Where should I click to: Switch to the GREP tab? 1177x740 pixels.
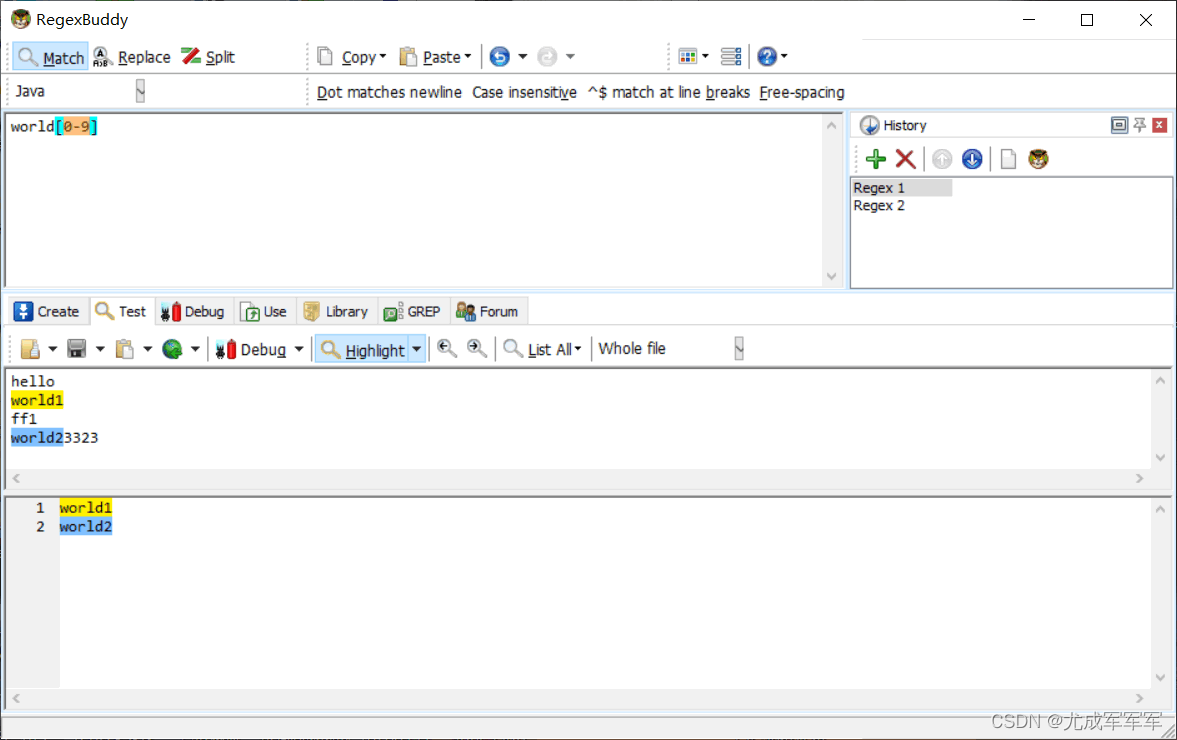(412, 311)
